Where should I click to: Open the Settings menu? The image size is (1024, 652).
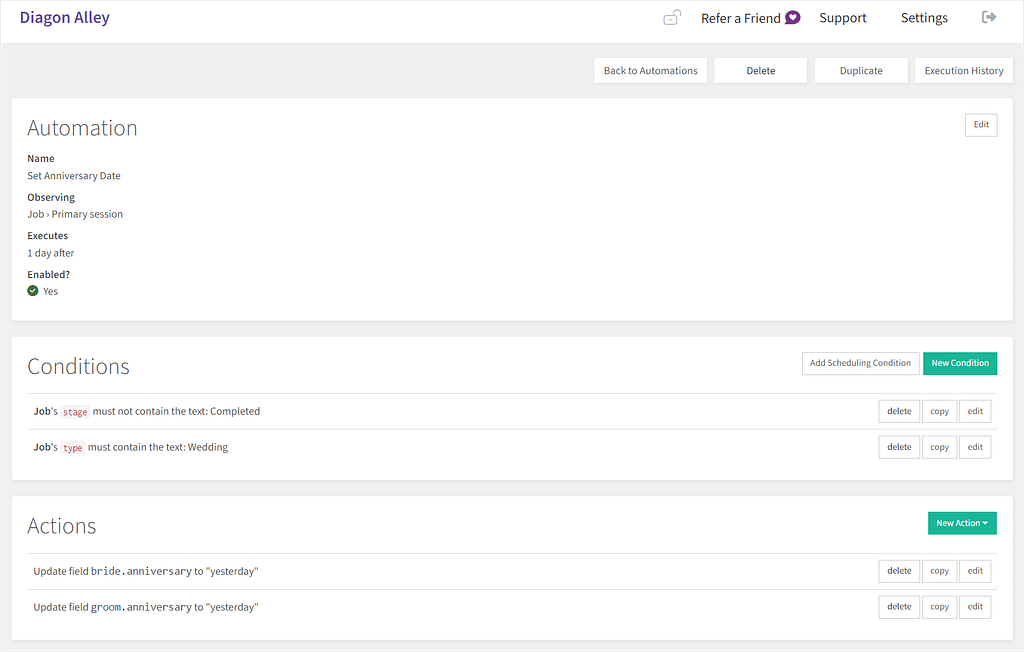click(x=923, y=17)
